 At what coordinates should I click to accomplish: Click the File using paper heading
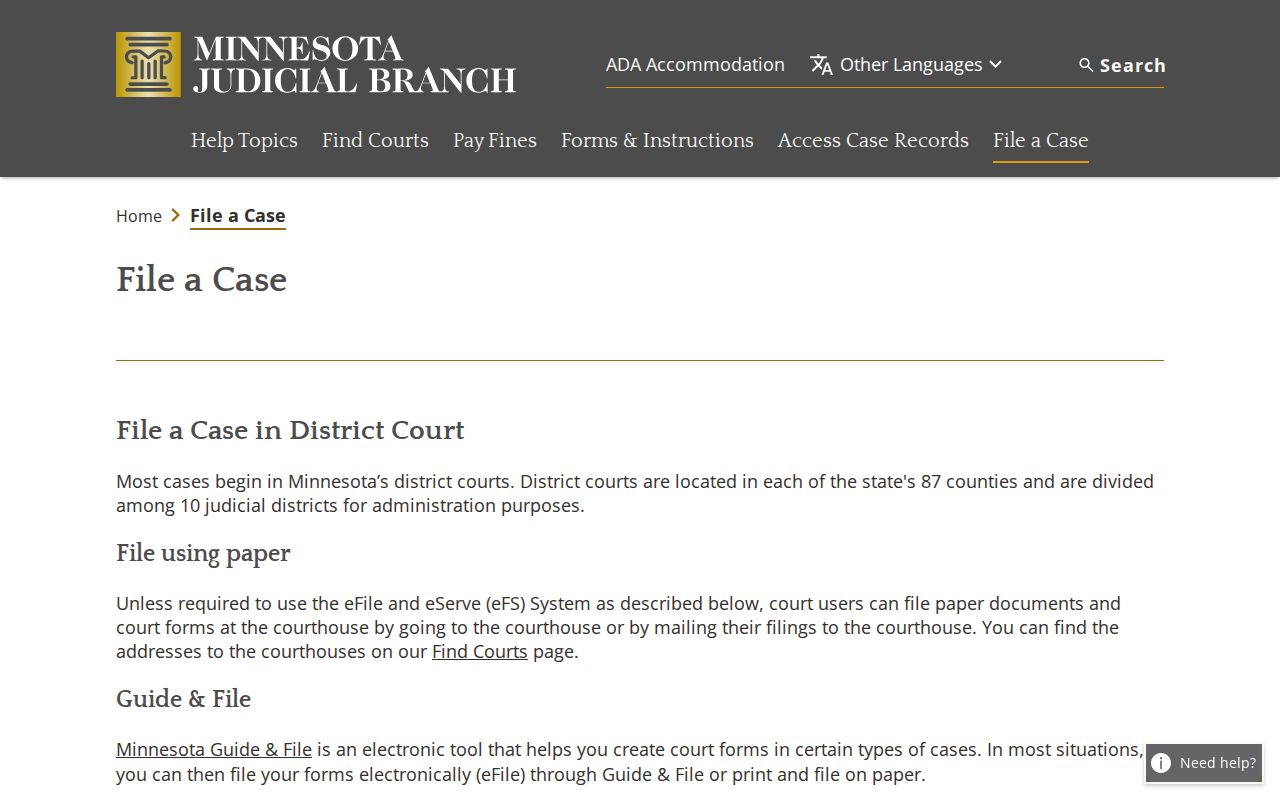[x=203, y=553]
